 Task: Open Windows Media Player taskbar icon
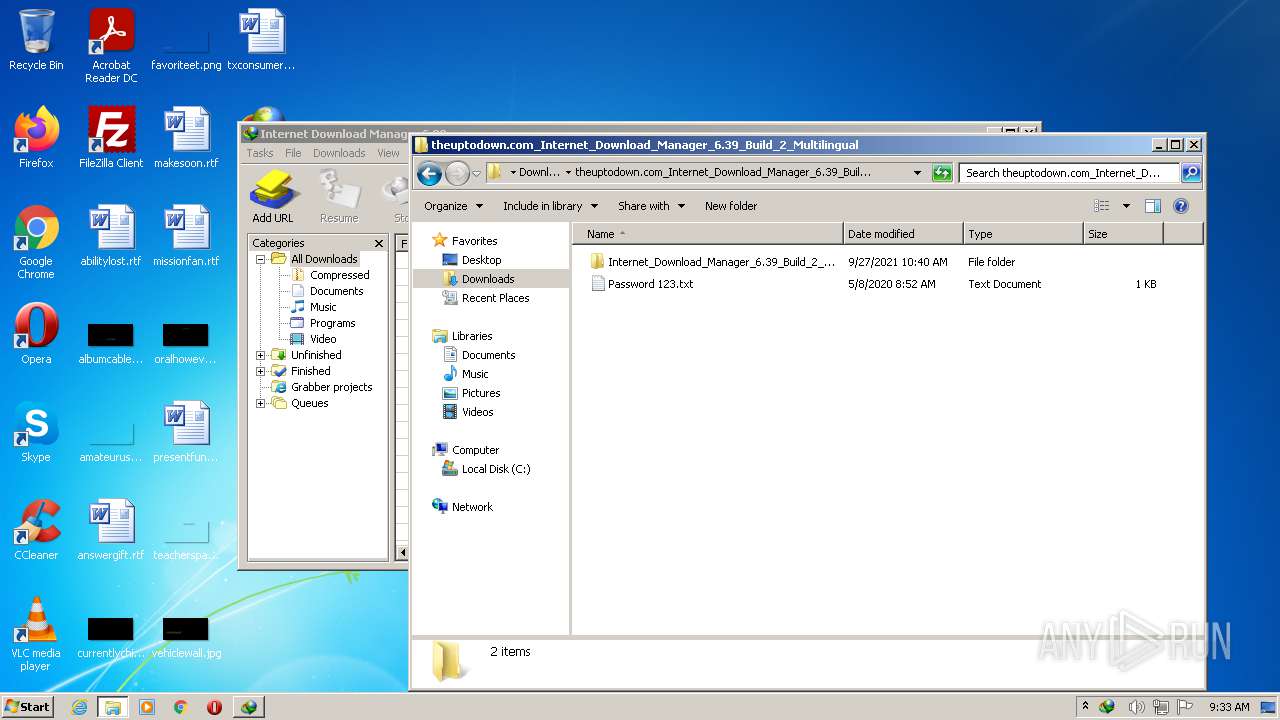coord(147,707)
